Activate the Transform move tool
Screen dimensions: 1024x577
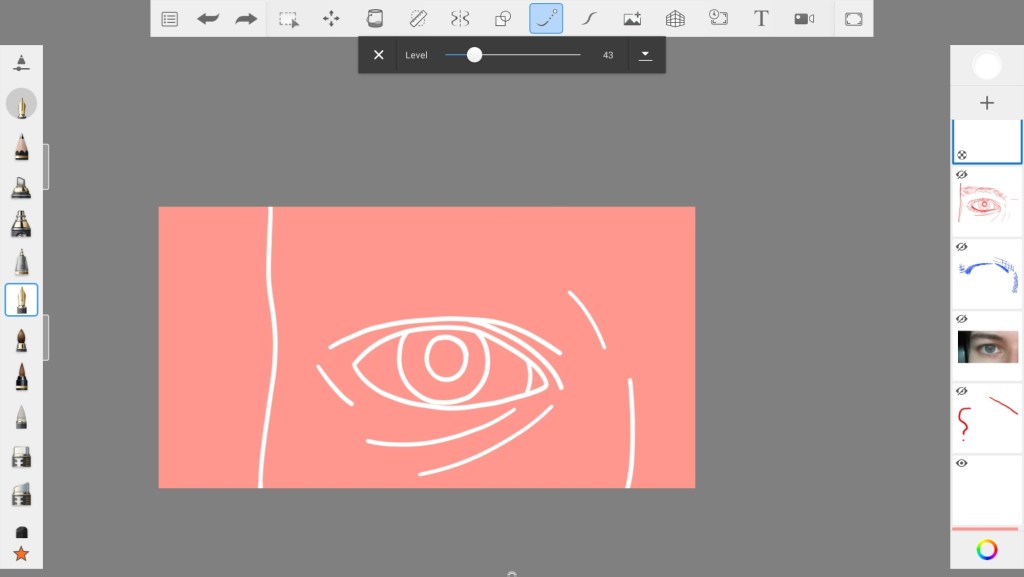331,18
